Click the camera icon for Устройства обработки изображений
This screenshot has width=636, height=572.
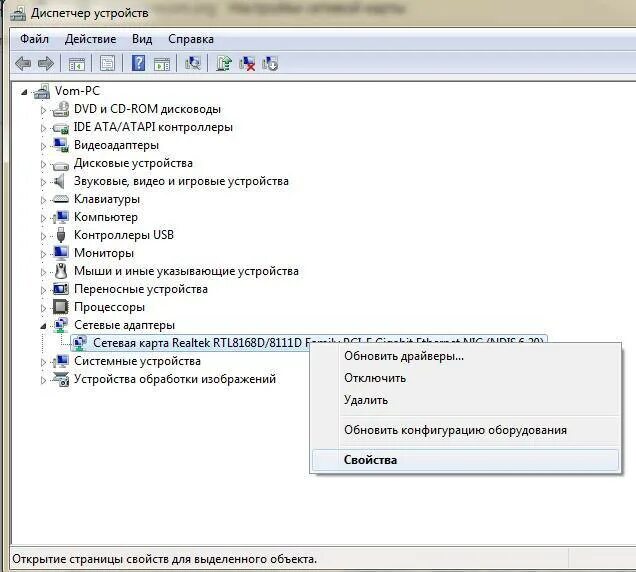[61, 379]
